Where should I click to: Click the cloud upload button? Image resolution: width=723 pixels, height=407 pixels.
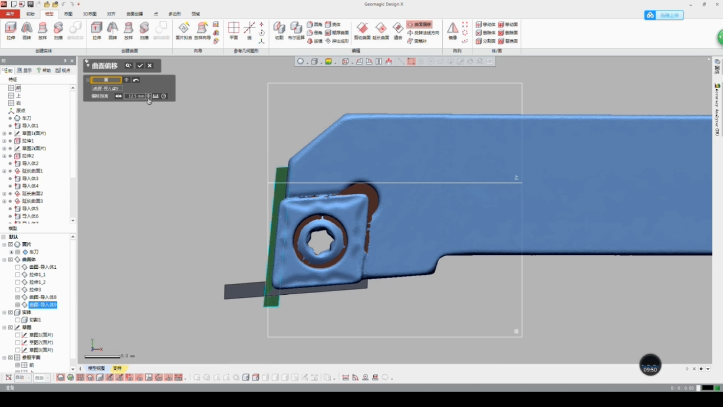pos(664,15)
